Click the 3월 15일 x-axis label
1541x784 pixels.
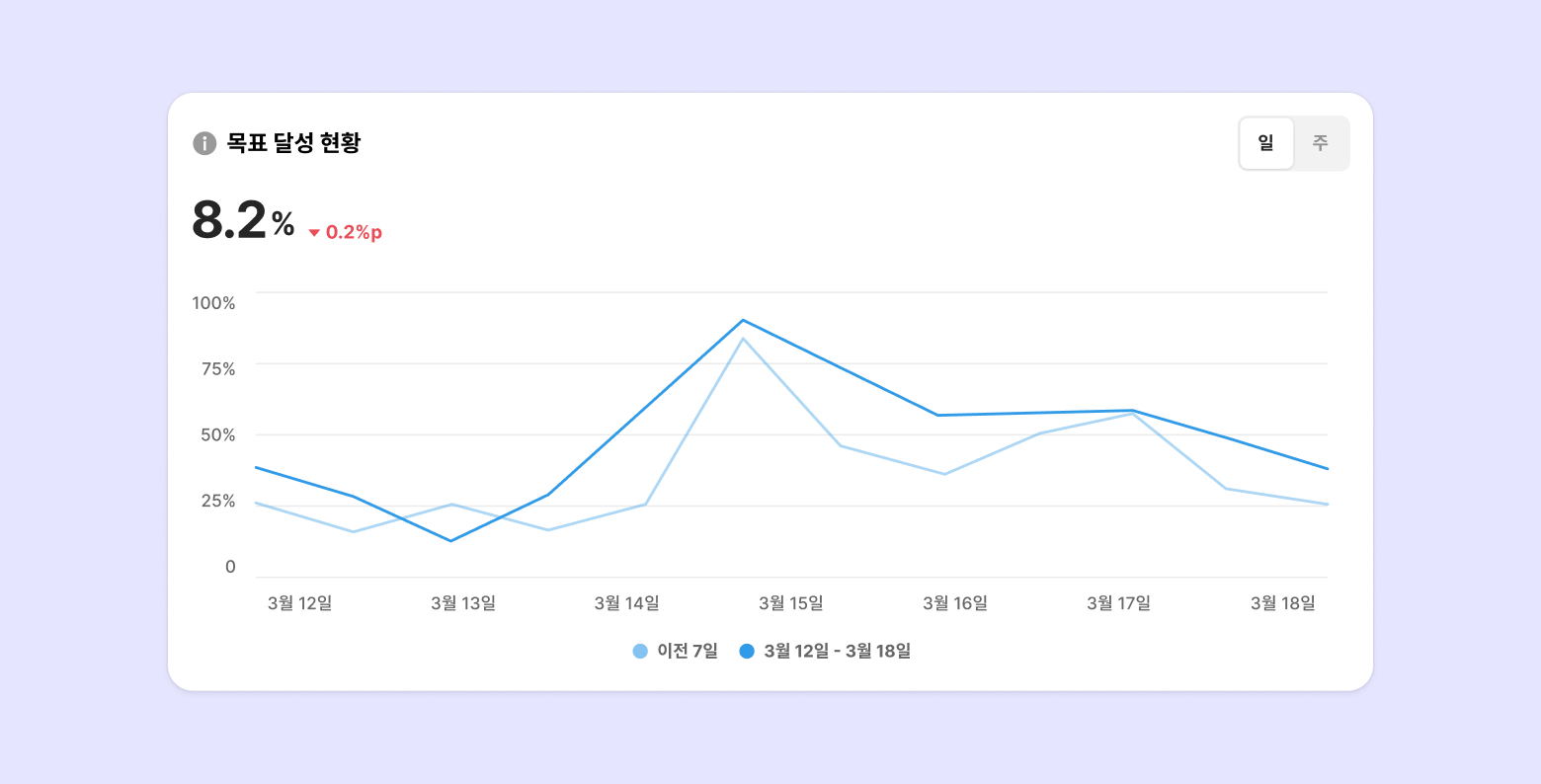coord(791,603)
